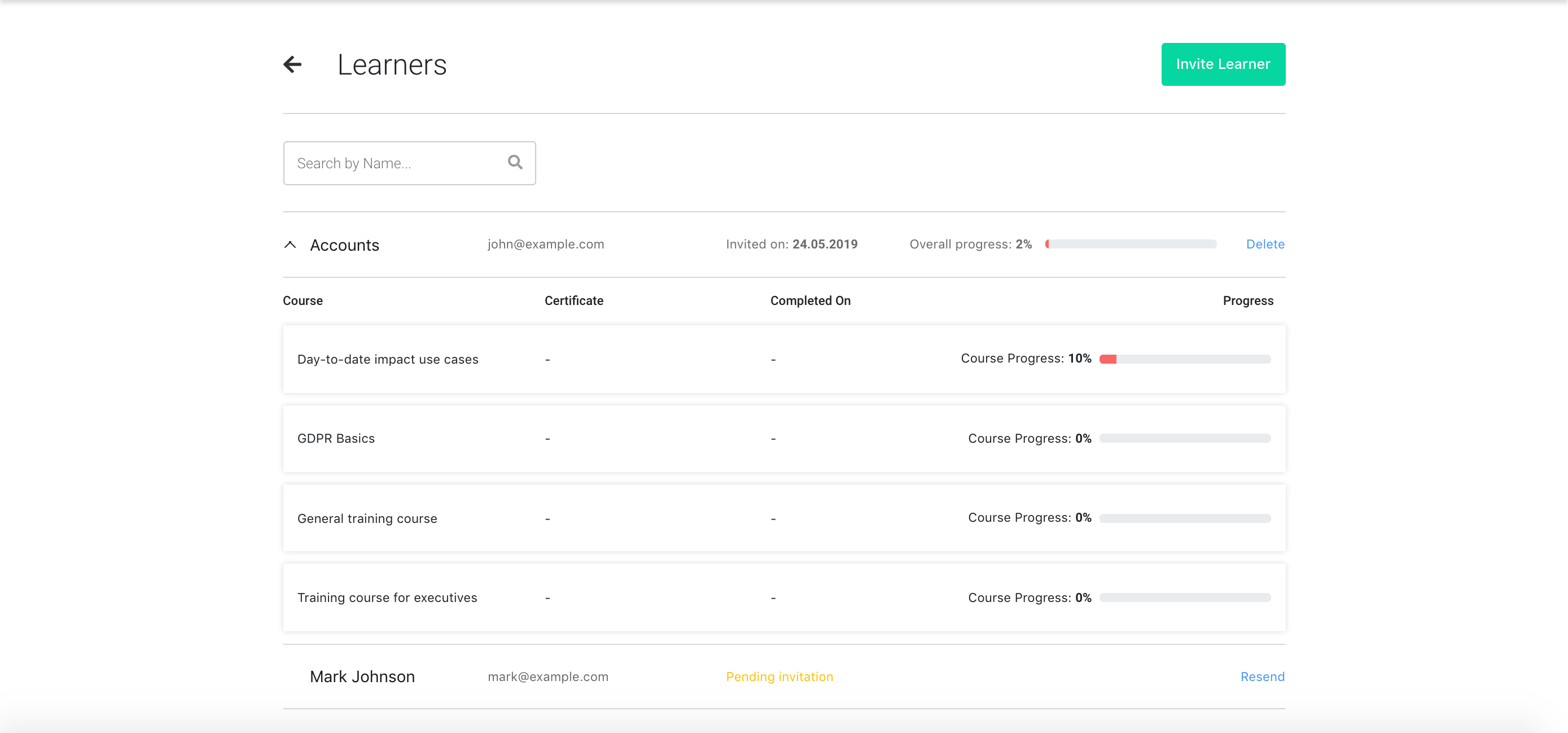Click the Certificate column header
Viewport: 1568px width, 733px height.
coord(573,301)
